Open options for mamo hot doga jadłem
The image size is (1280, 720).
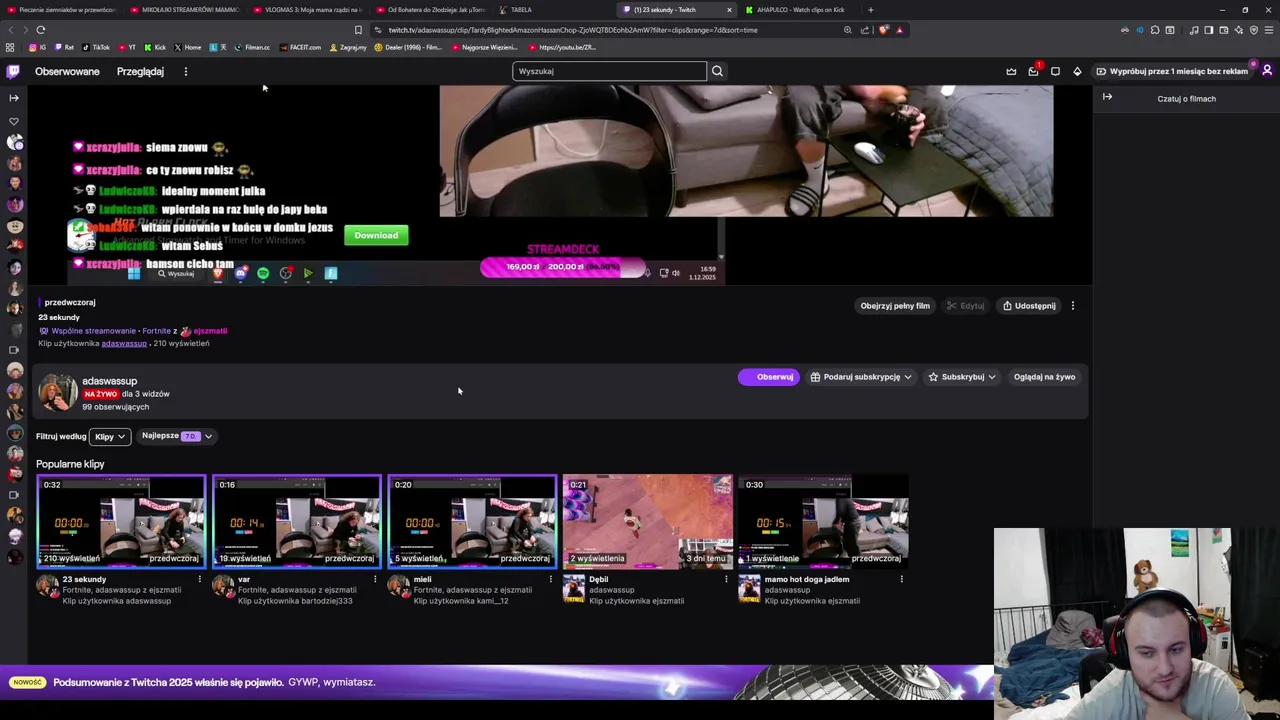901,579
